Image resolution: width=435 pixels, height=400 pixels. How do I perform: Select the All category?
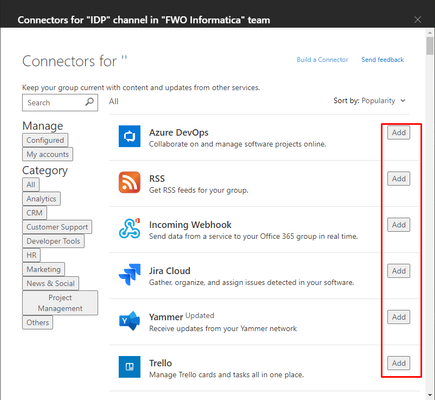click(31, 185)
